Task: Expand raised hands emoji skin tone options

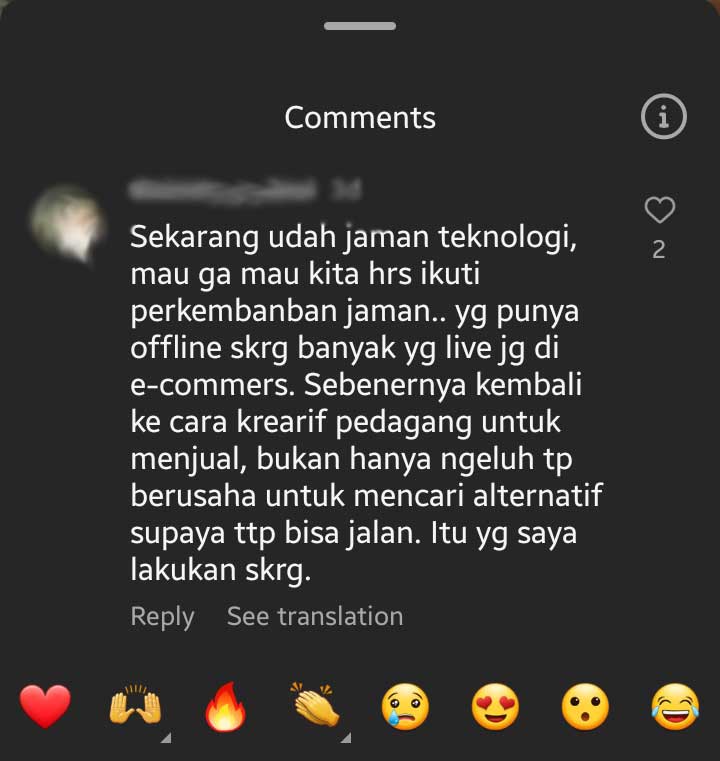Action: click(x=166, y=738)
